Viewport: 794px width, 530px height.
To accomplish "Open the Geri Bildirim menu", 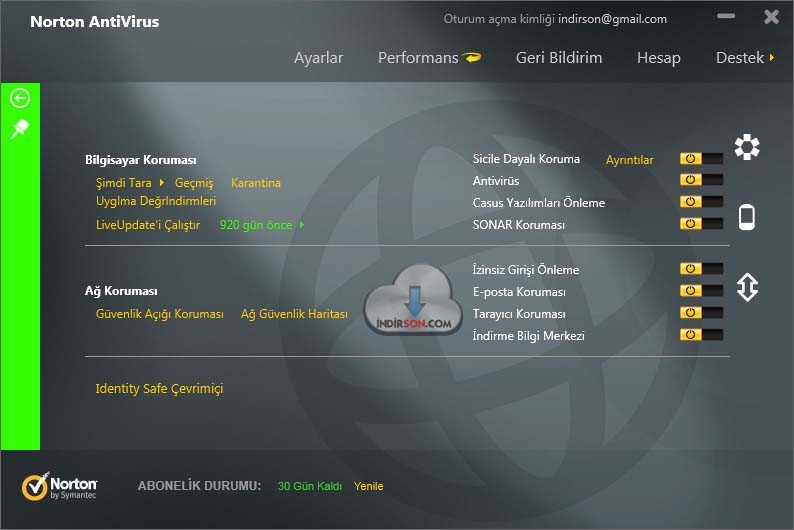I will (559, 58).
